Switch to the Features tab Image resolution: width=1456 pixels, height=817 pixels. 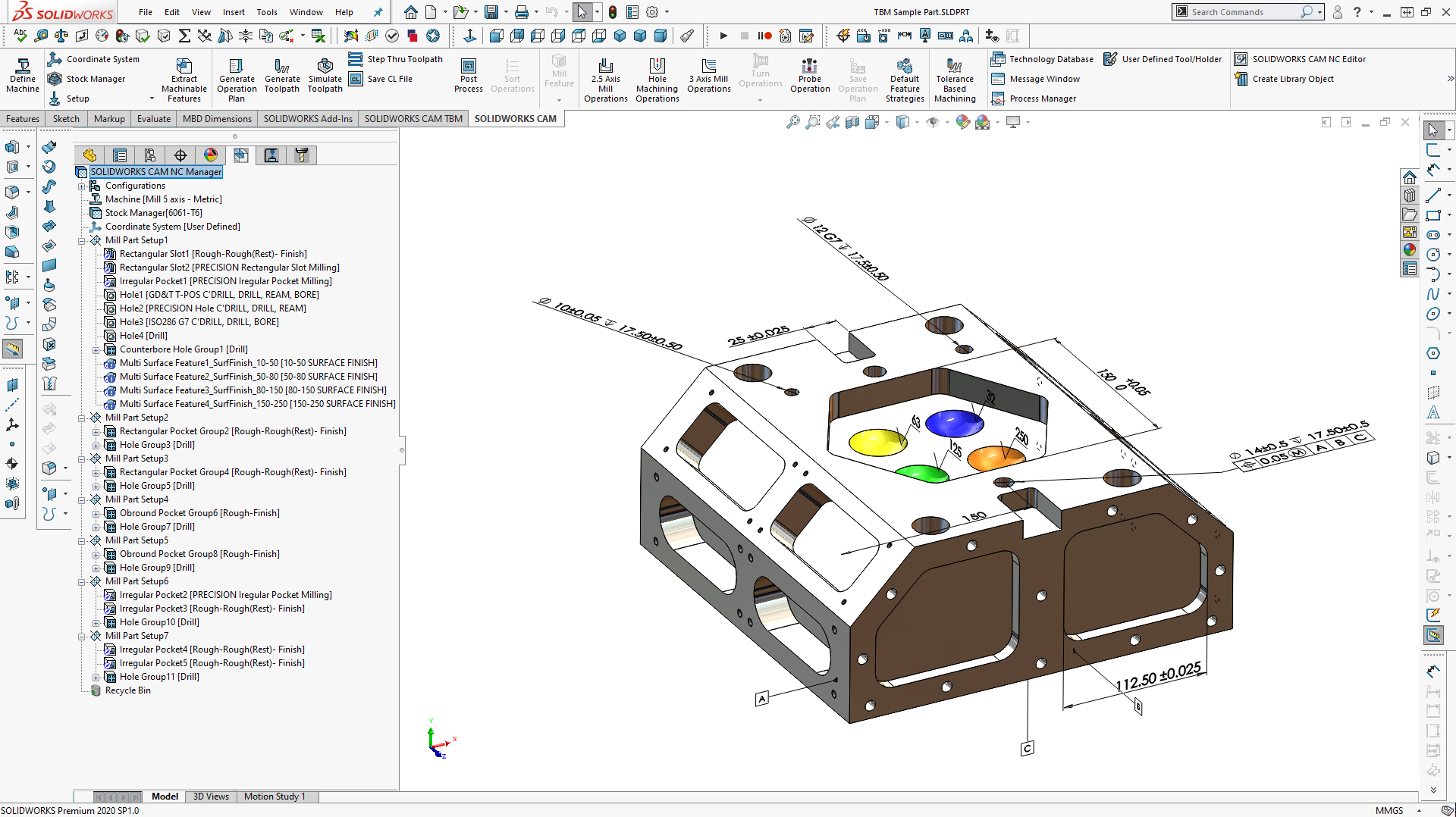(23, 119)
